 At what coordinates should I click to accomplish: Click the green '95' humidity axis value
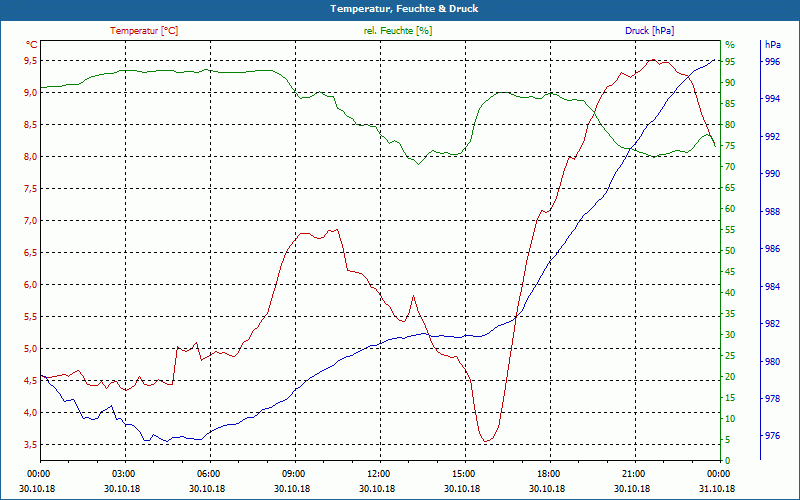(x=730, y=62)
